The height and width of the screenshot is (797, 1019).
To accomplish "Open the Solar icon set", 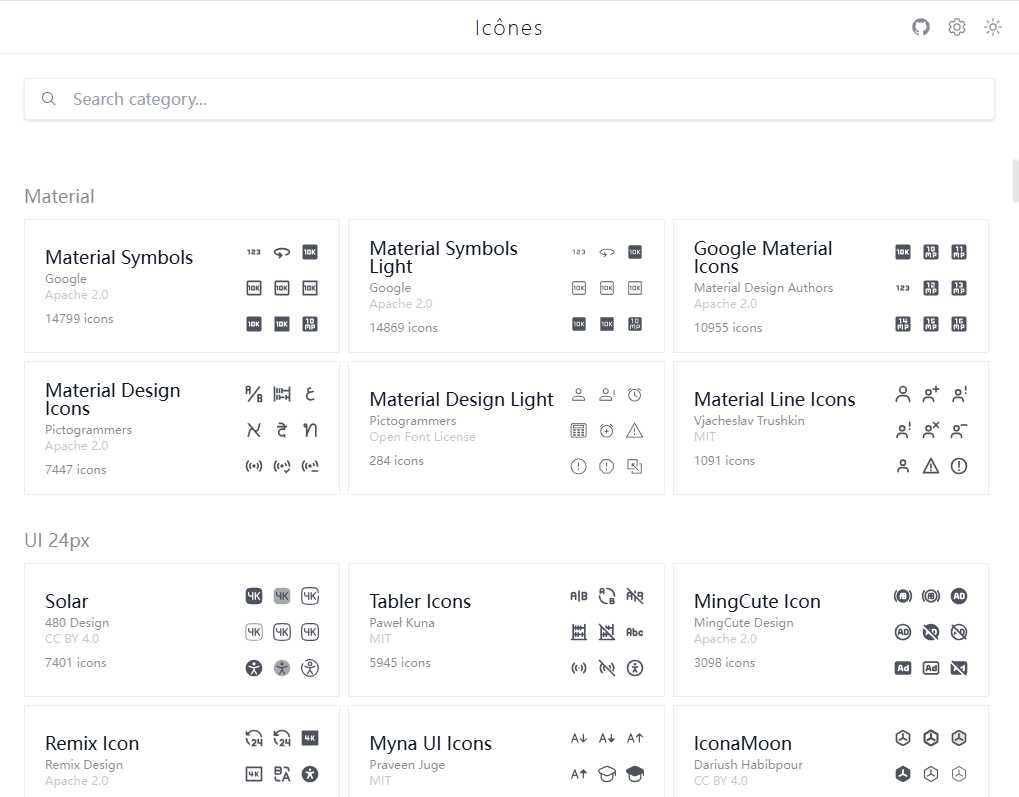I will point(67,601).
